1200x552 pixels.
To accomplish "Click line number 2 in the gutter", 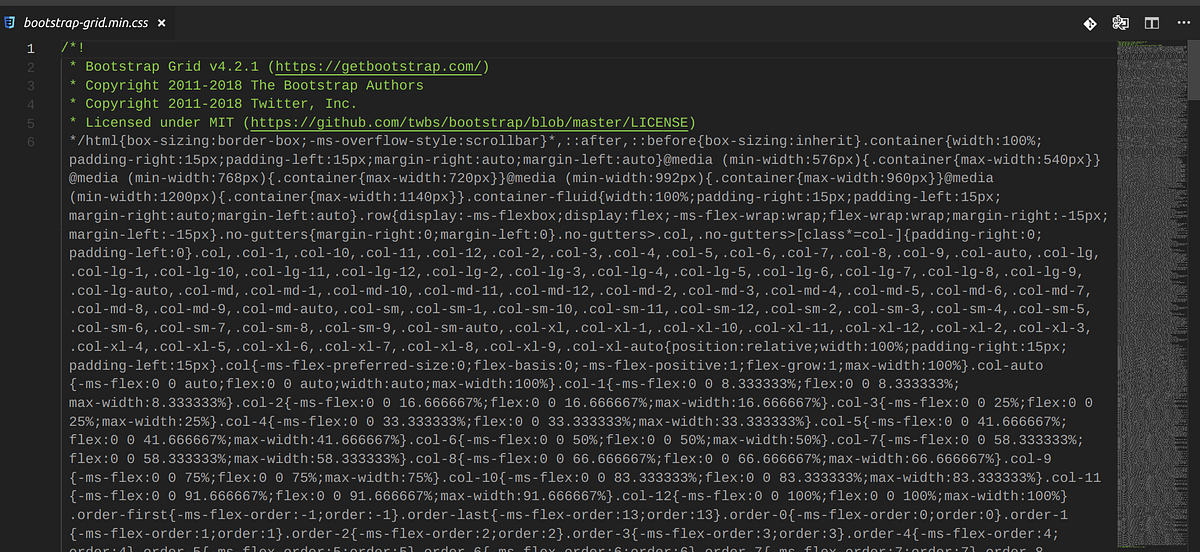I will point(30,67).
